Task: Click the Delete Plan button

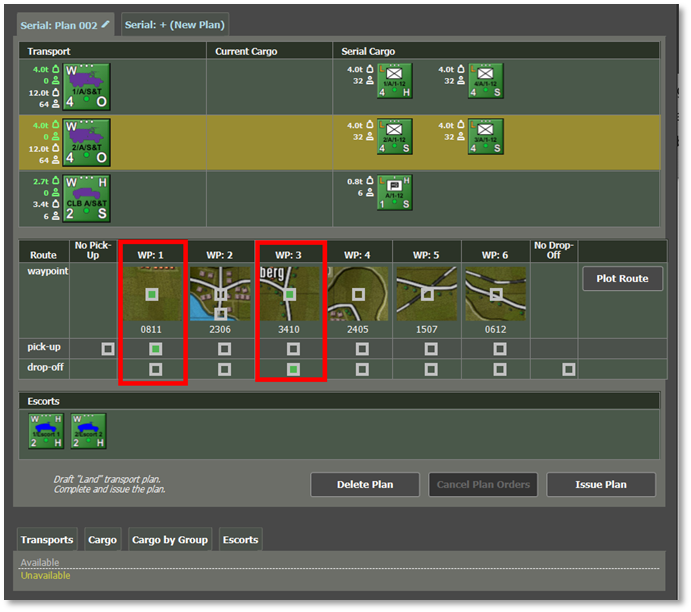Action: [365, 484]
